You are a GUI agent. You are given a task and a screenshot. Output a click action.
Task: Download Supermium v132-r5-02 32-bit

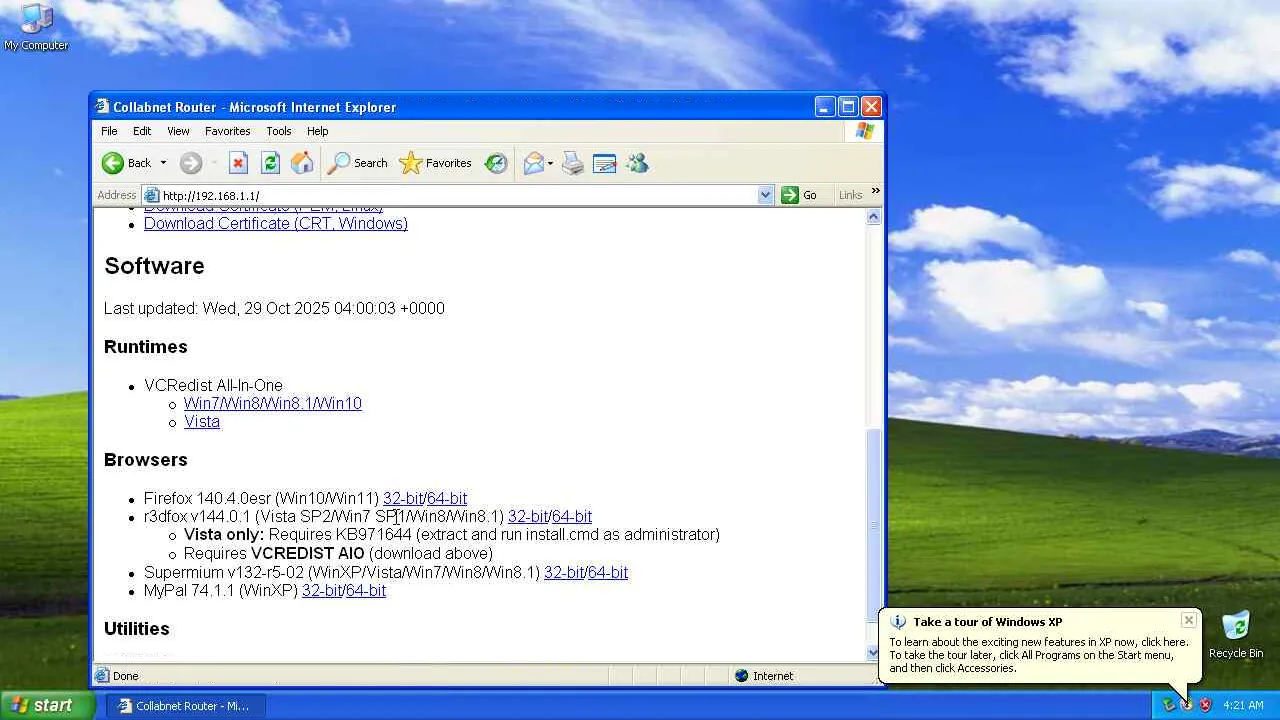[x=564, y=572]
